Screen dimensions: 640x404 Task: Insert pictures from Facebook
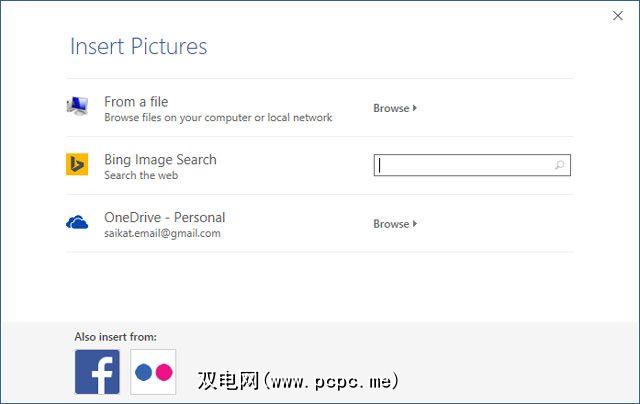point(97,372)
